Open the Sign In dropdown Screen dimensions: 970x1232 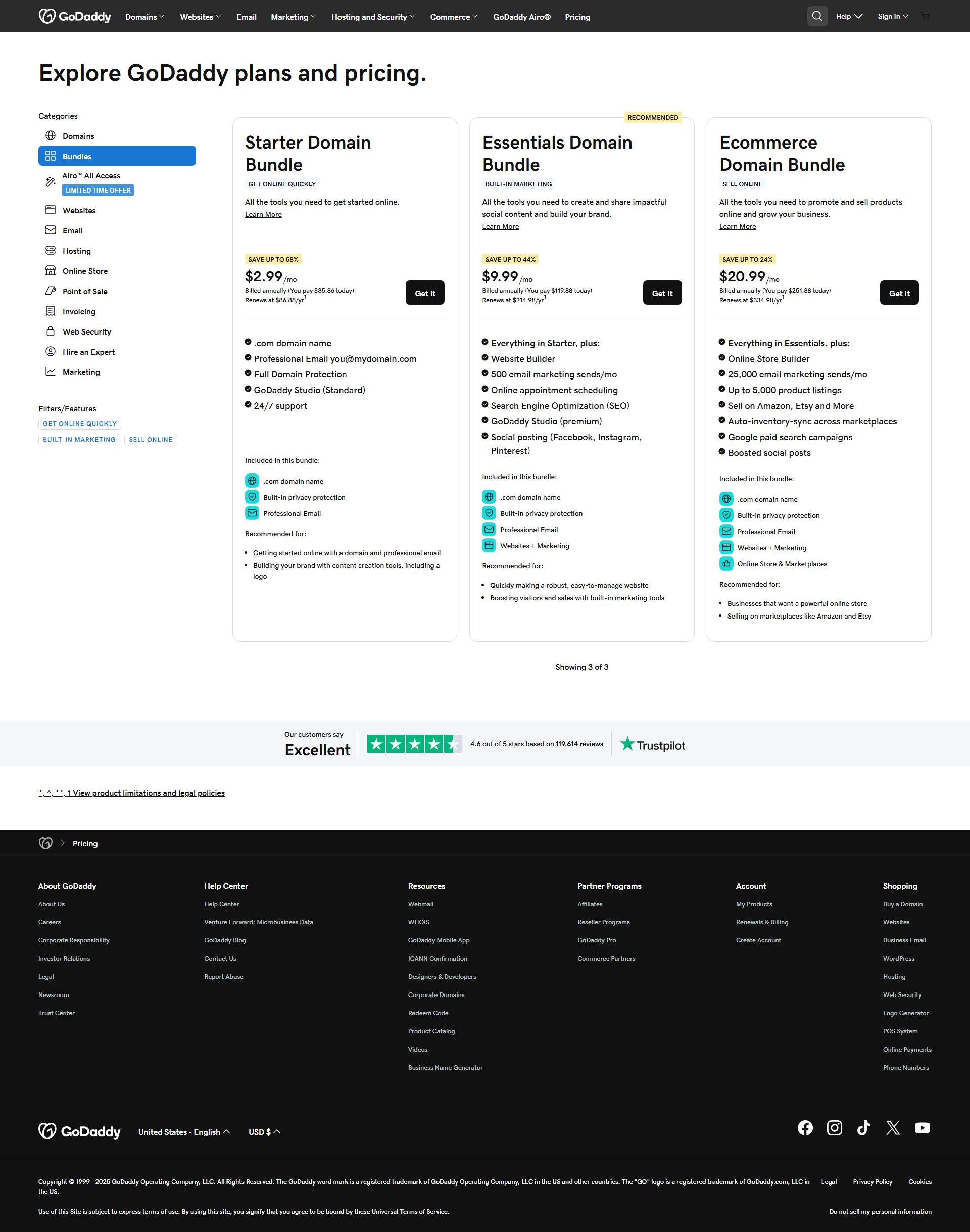(893, 17)
